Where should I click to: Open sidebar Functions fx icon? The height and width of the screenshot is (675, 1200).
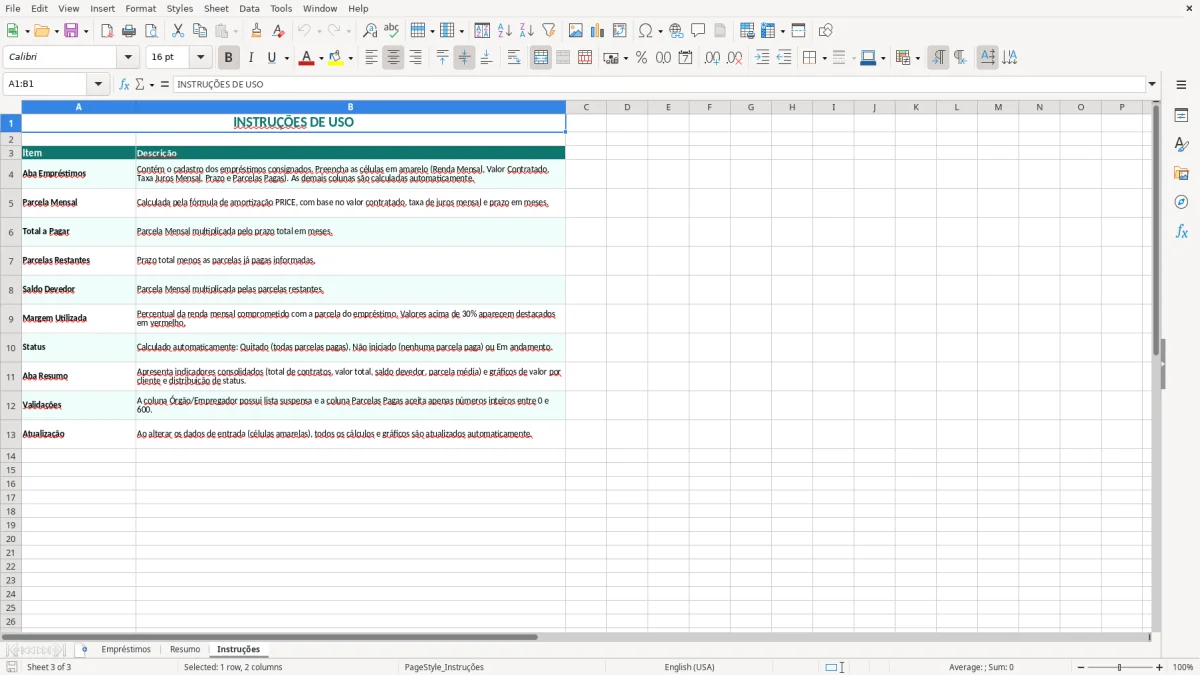1181,231
